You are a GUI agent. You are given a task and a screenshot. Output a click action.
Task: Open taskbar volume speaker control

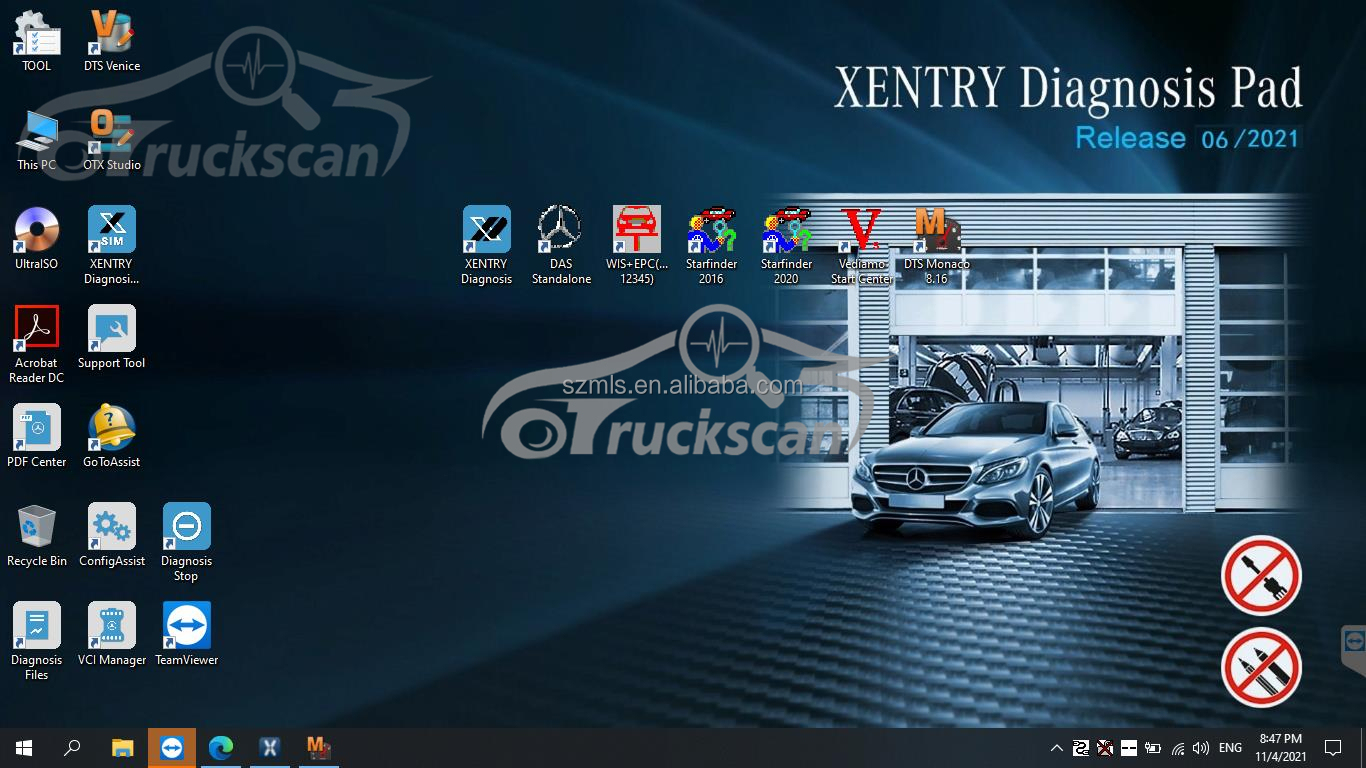[1200, 748]
